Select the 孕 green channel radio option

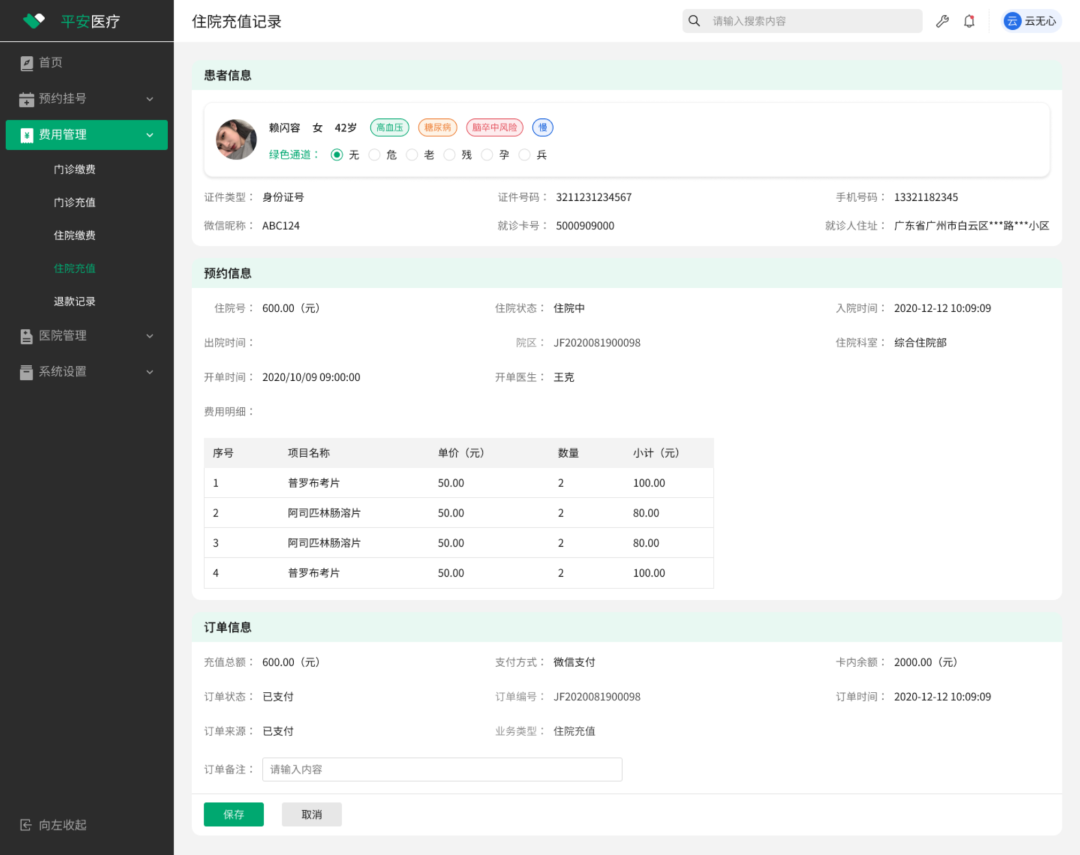(487, 155)
